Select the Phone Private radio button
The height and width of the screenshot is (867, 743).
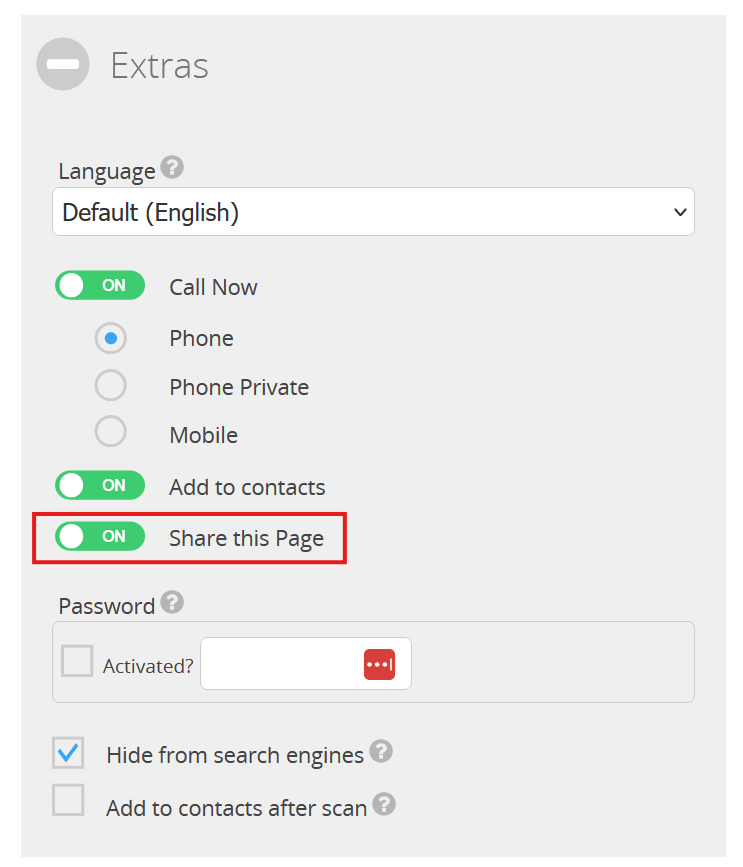(110, 385)
